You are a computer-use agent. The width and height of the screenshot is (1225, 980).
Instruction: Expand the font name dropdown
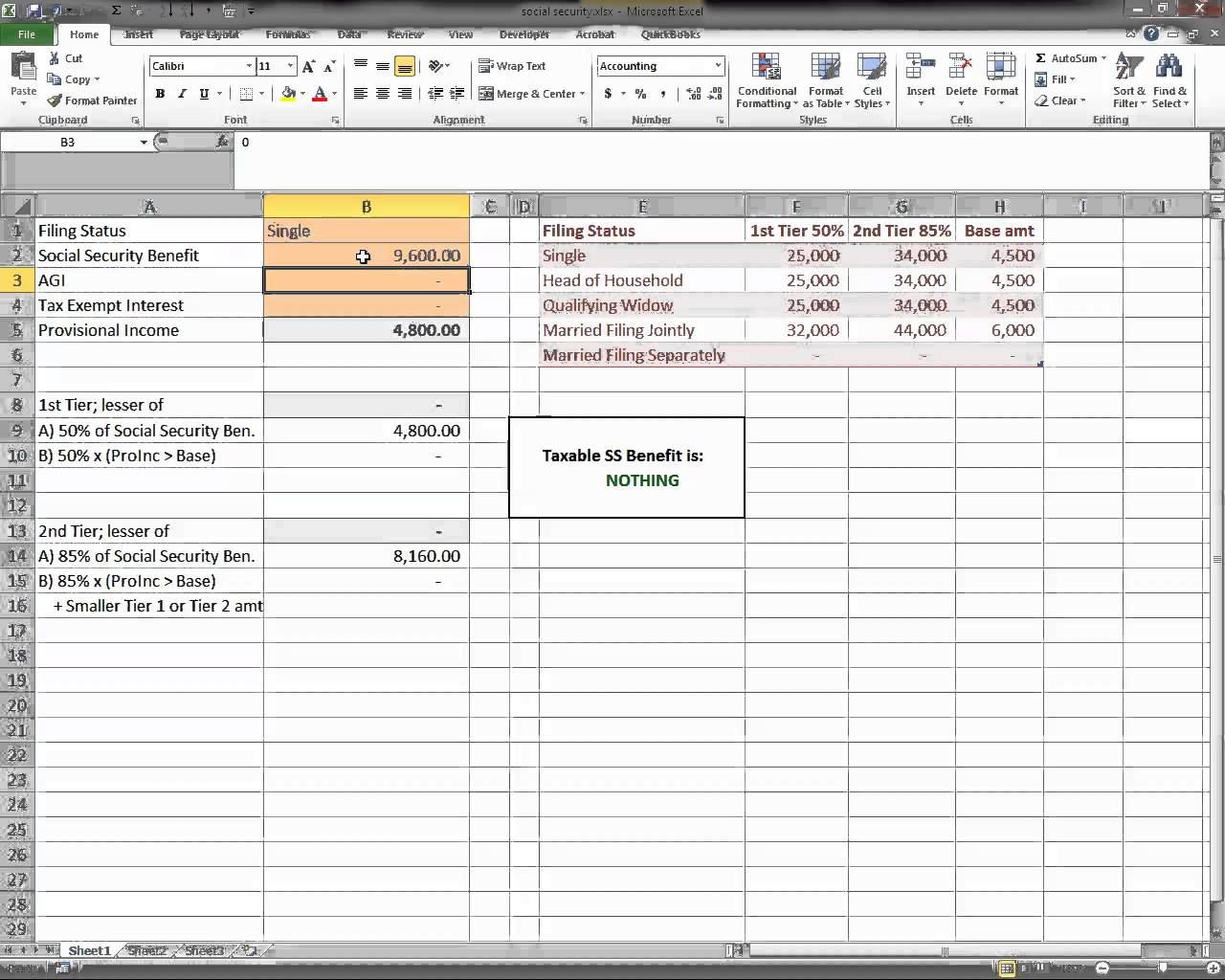click(249, 66)
